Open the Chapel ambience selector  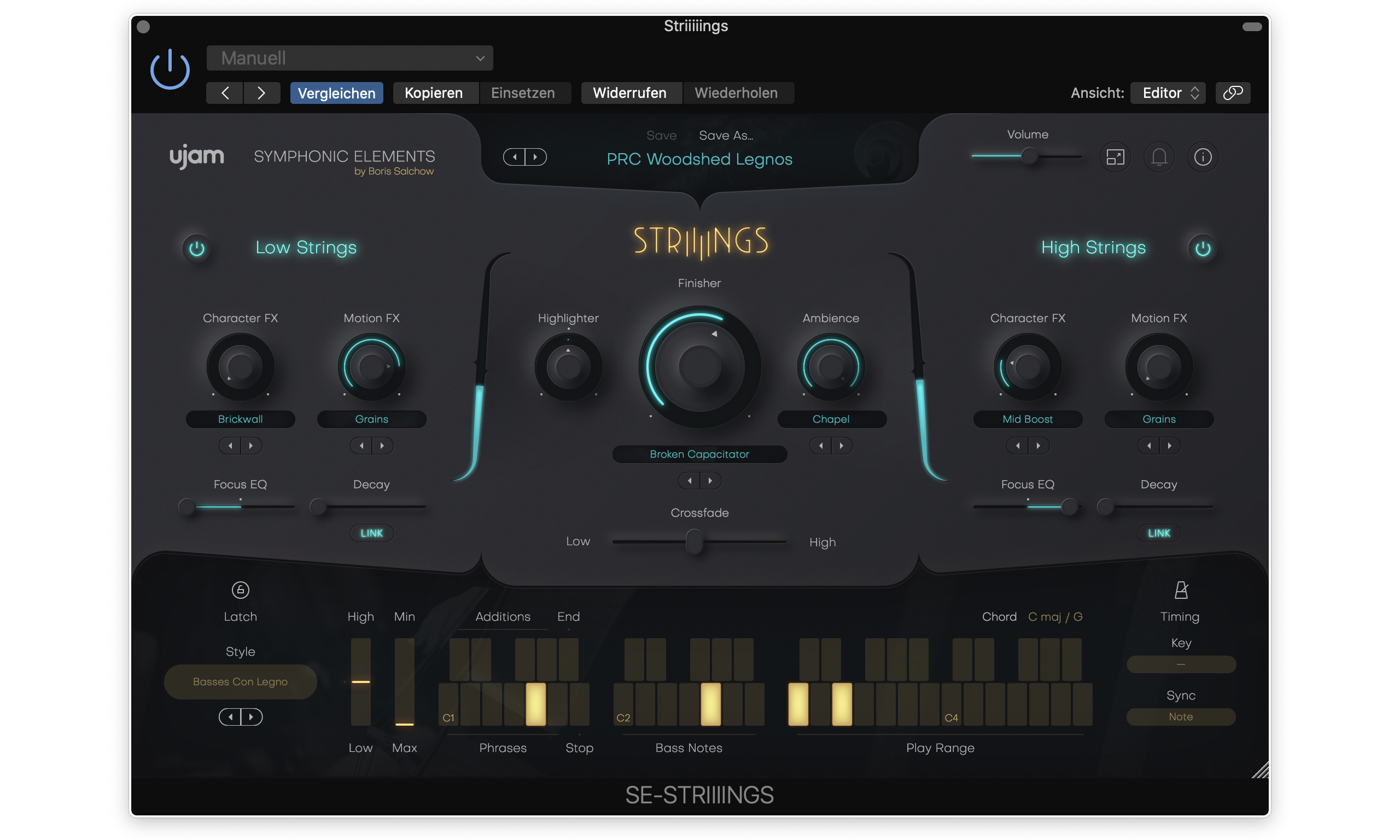point(831,419)
